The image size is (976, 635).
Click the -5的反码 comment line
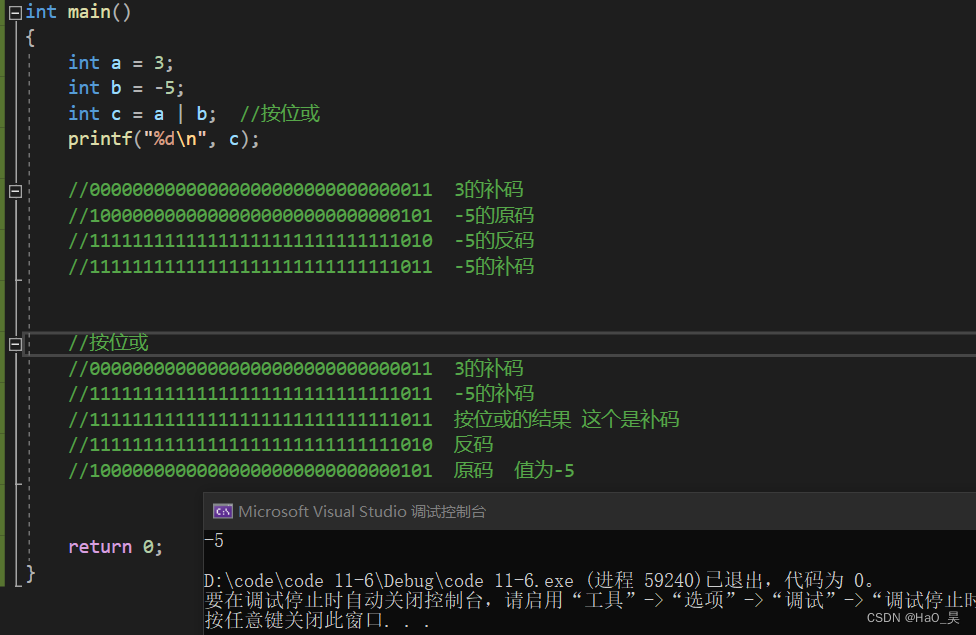tap(301, 241)
